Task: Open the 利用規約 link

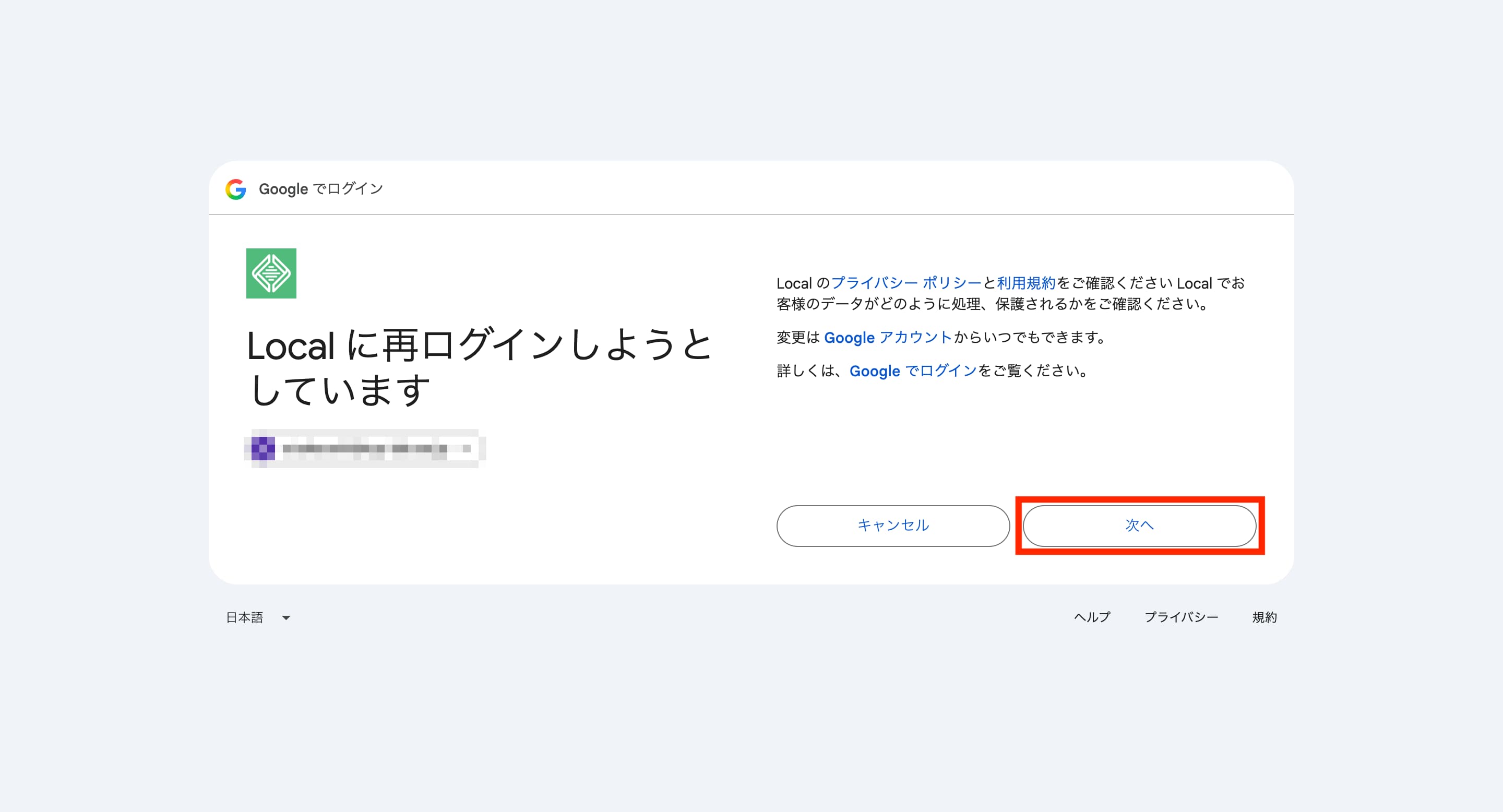Action: (1027, 283)
